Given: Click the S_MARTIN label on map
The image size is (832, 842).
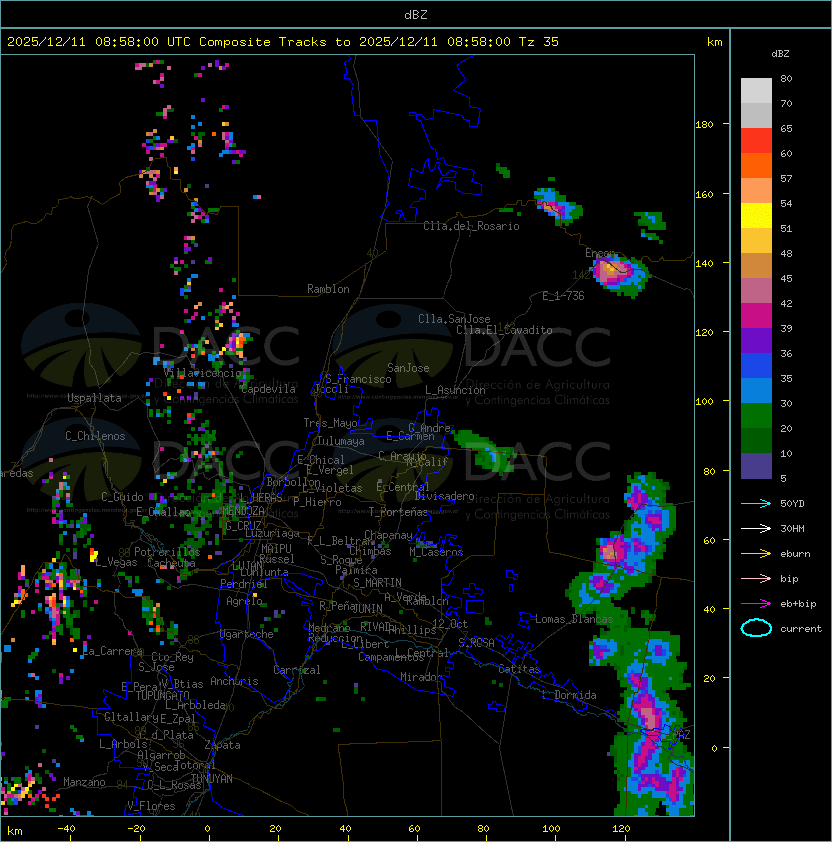Looking at the screenshot, I should pyautogui.click(x=377, y=583).
